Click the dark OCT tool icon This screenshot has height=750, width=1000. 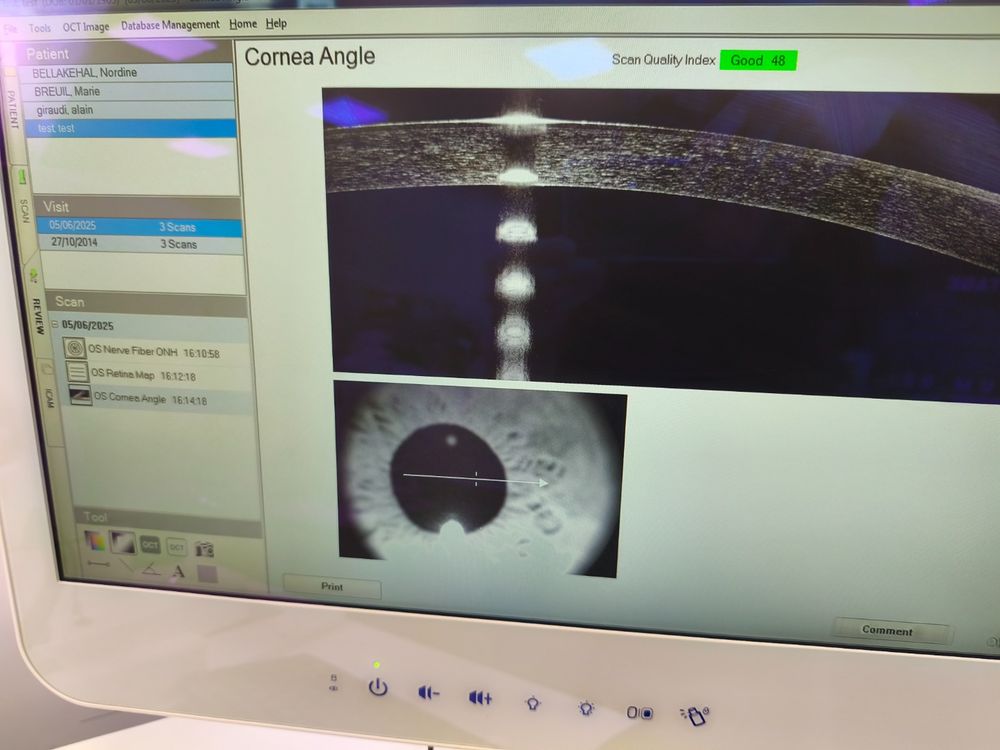150,545
